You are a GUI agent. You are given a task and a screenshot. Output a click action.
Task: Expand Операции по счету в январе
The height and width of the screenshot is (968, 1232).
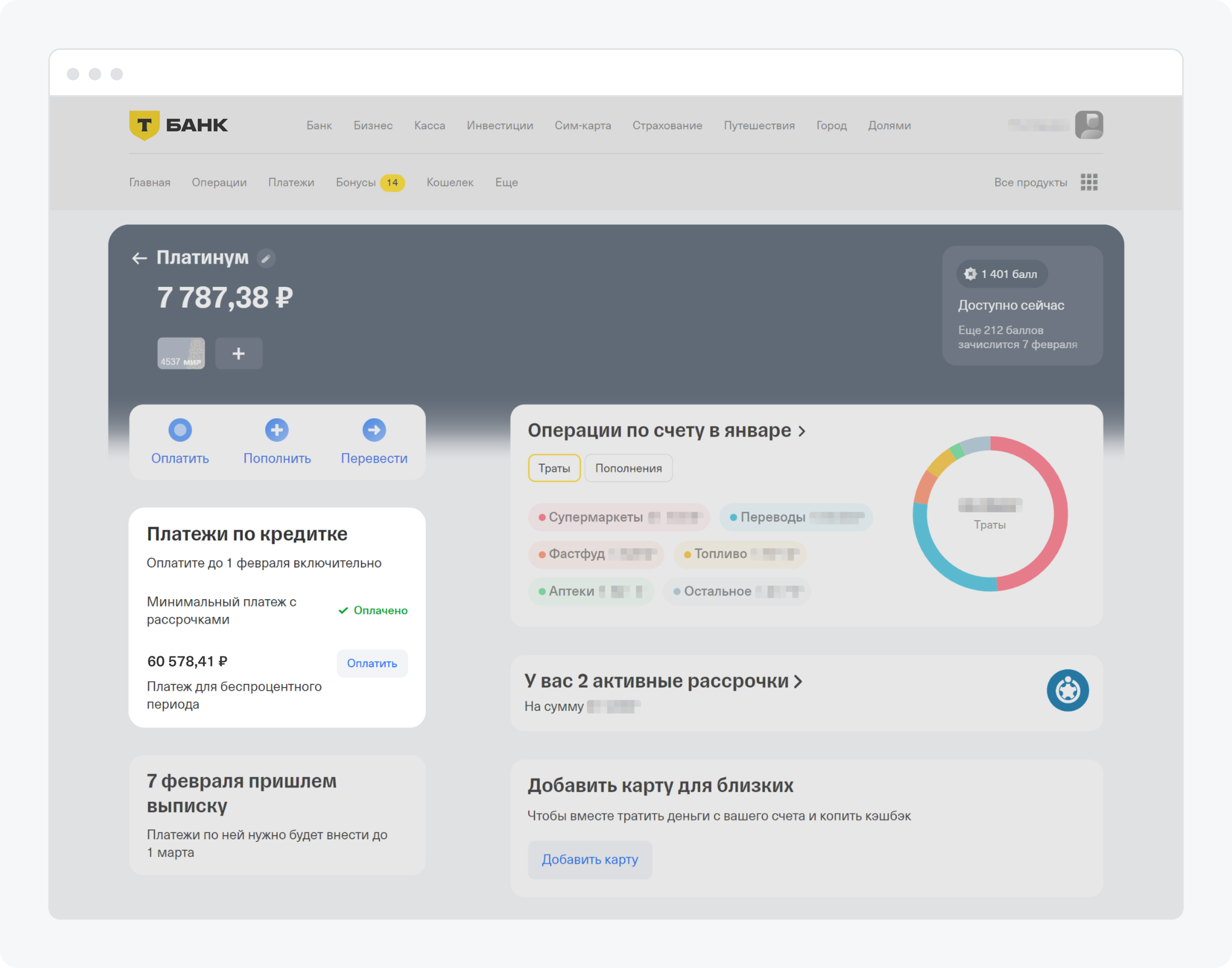tap(666, 431)
